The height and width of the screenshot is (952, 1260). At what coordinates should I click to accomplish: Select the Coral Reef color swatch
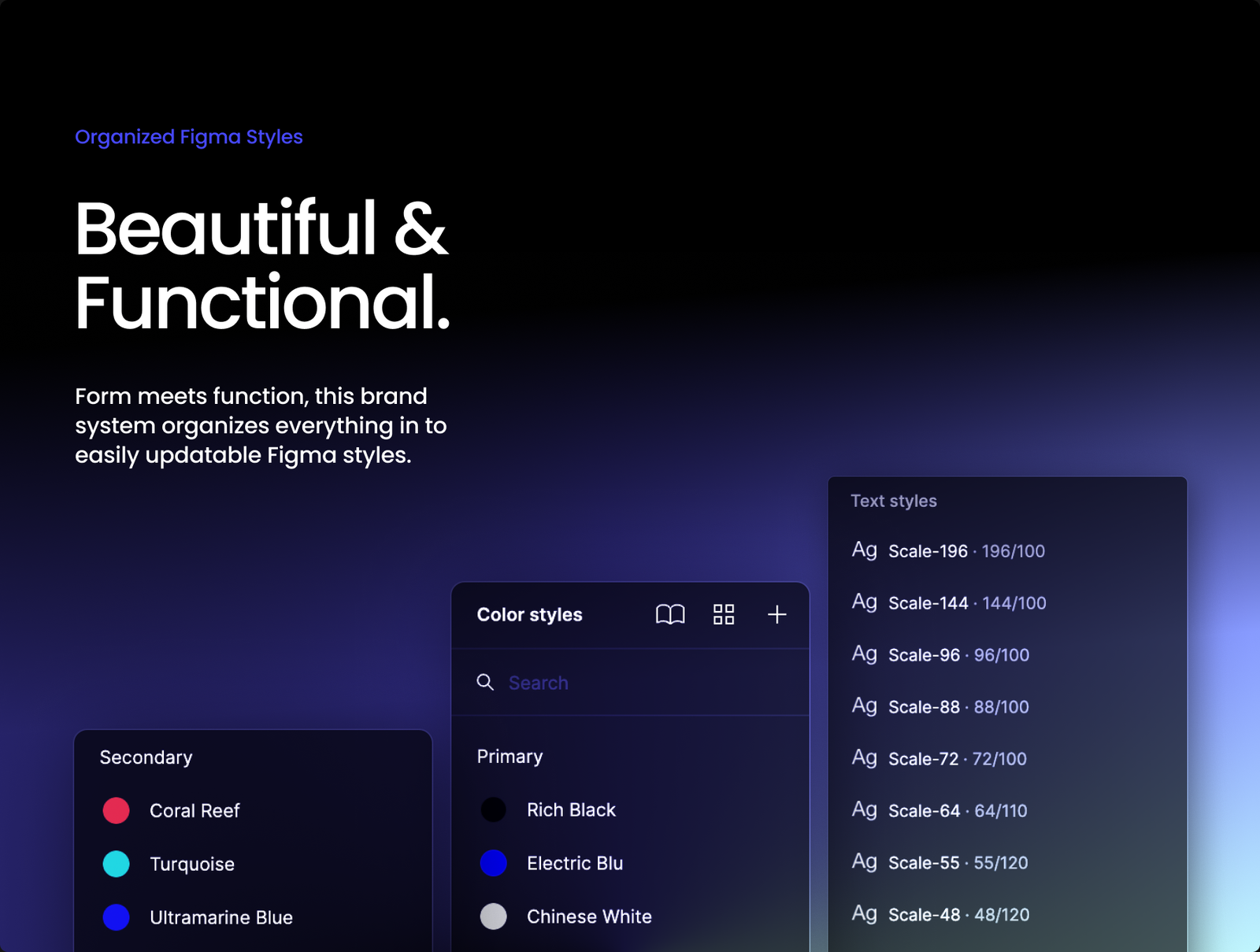coord(117,810)
